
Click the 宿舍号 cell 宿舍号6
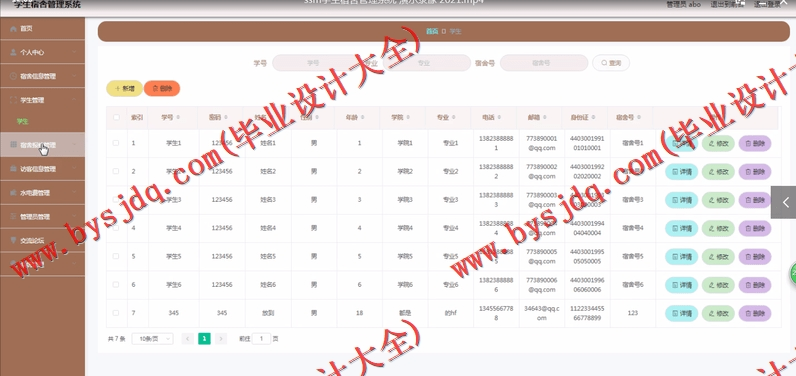tap(633, 285)
